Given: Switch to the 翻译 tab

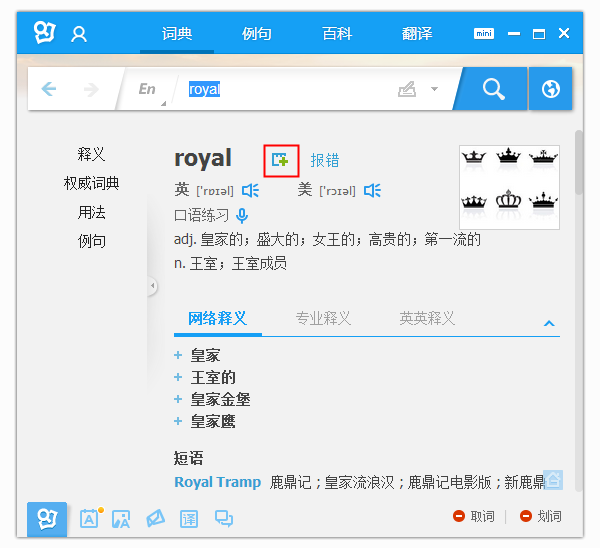Looking at the screenshot, I should tap(417, 34).
